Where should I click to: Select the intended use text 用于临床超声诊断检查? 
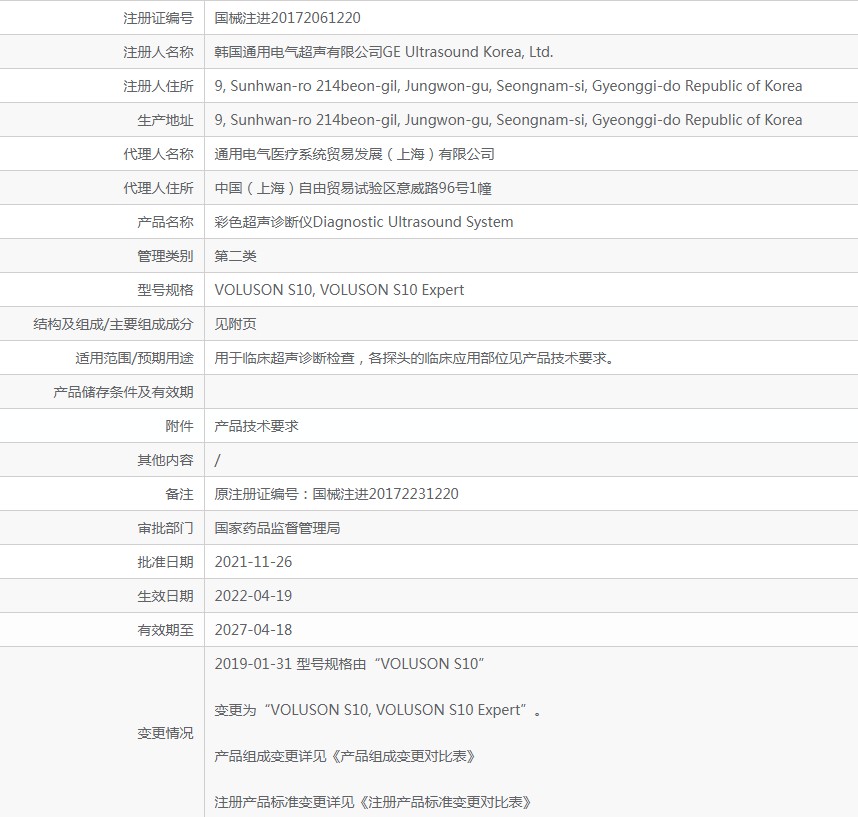(285, 358)
